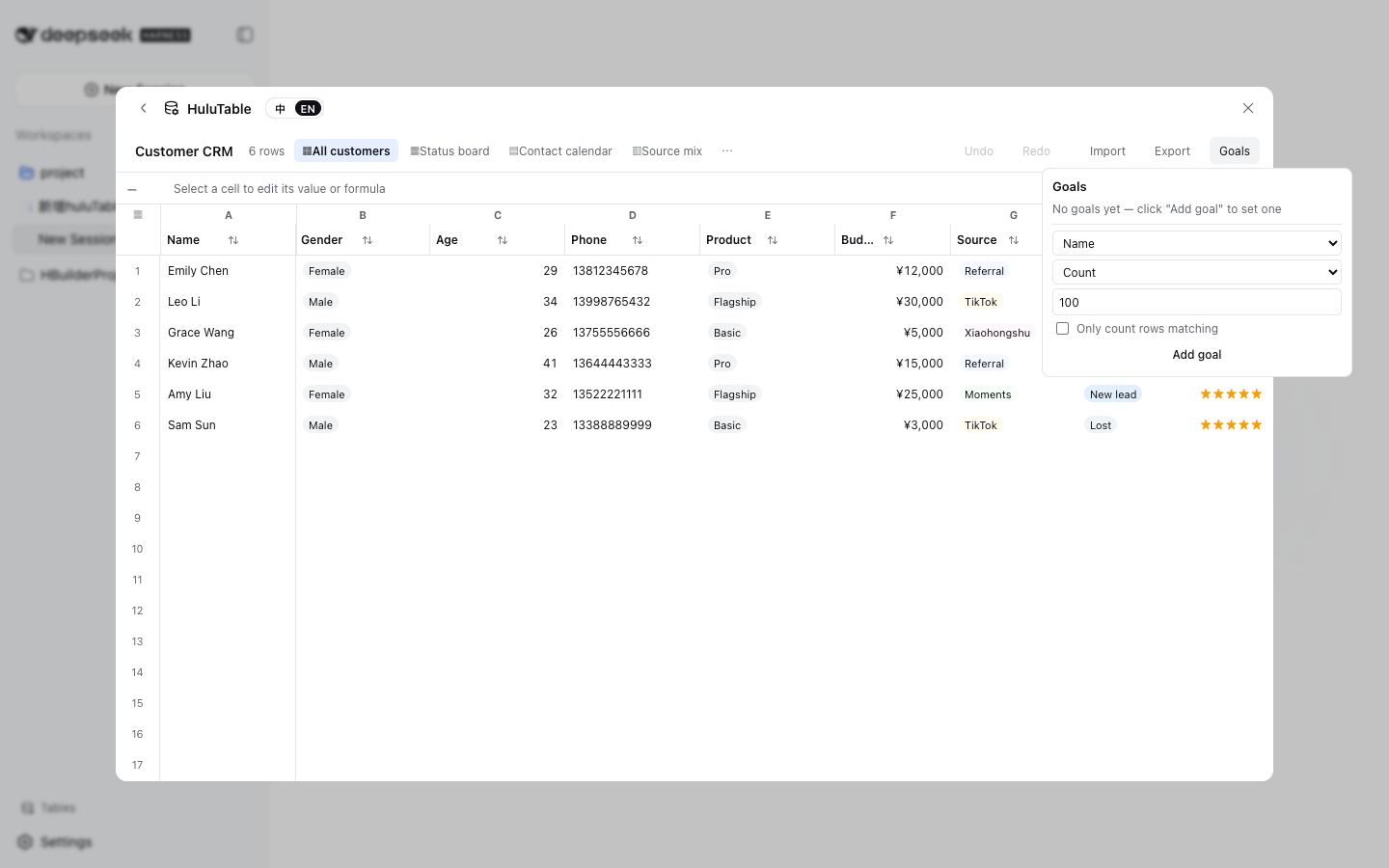
Task: Click the Female tag in Emily Chen's row
Action: coord(327,271)
